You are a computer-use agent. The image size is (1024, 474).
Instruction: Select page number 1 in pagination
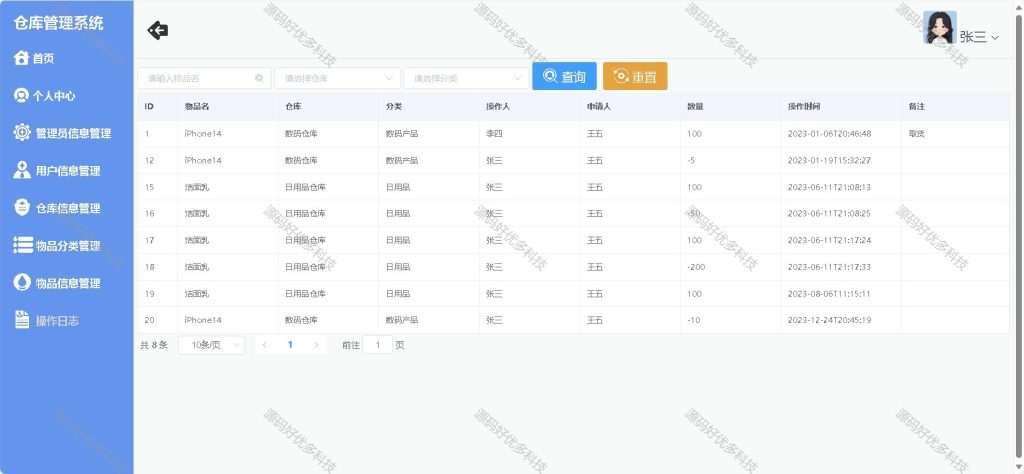(x=291, y=345)
